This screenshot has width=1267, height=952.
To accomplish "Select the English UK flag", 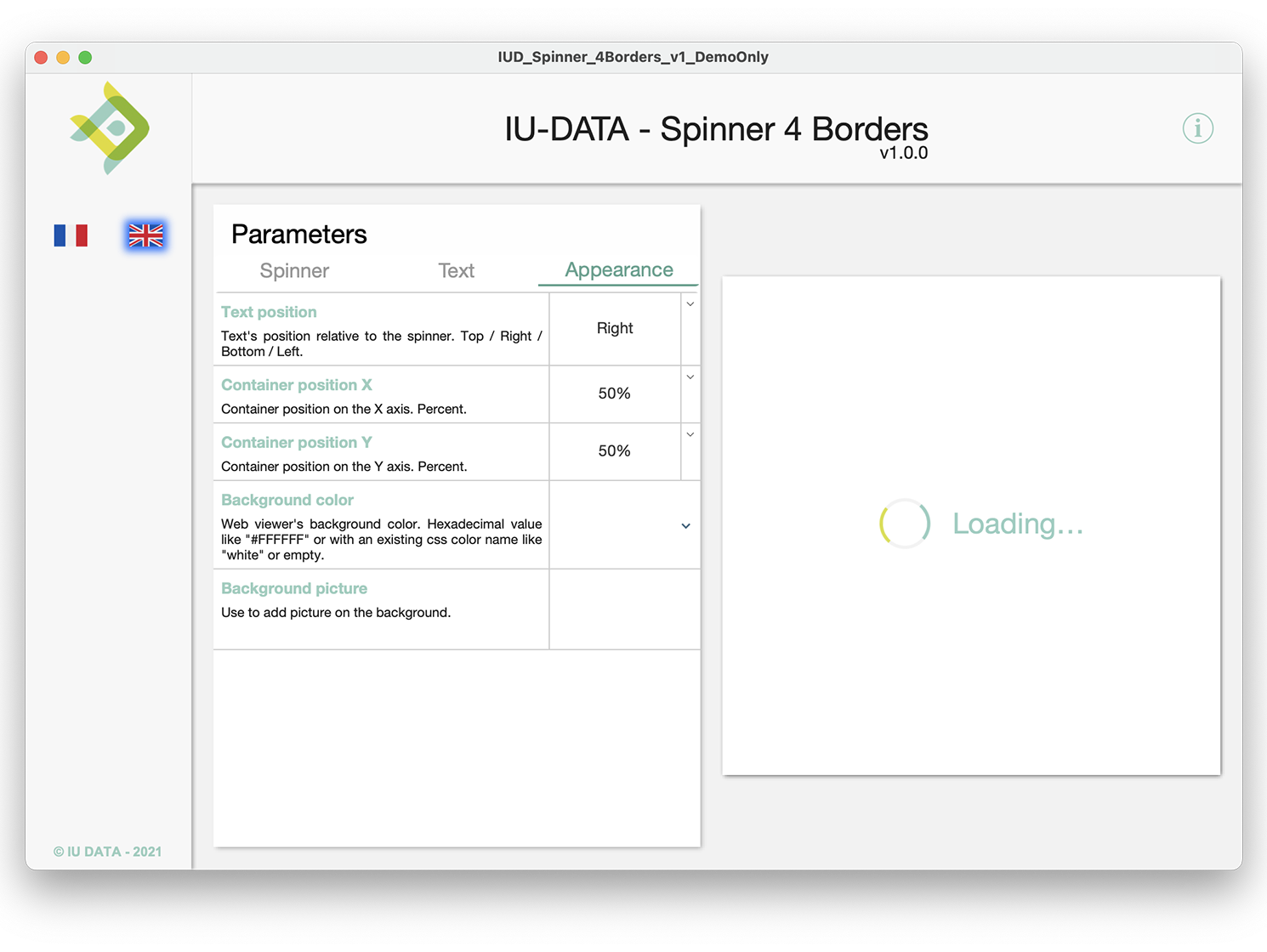I will coord(145,235).
